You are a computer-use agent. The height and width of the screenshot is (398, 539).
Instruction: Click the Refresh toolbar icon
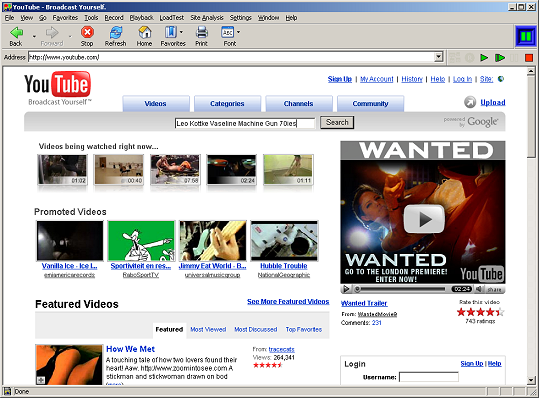pos(116,33)
